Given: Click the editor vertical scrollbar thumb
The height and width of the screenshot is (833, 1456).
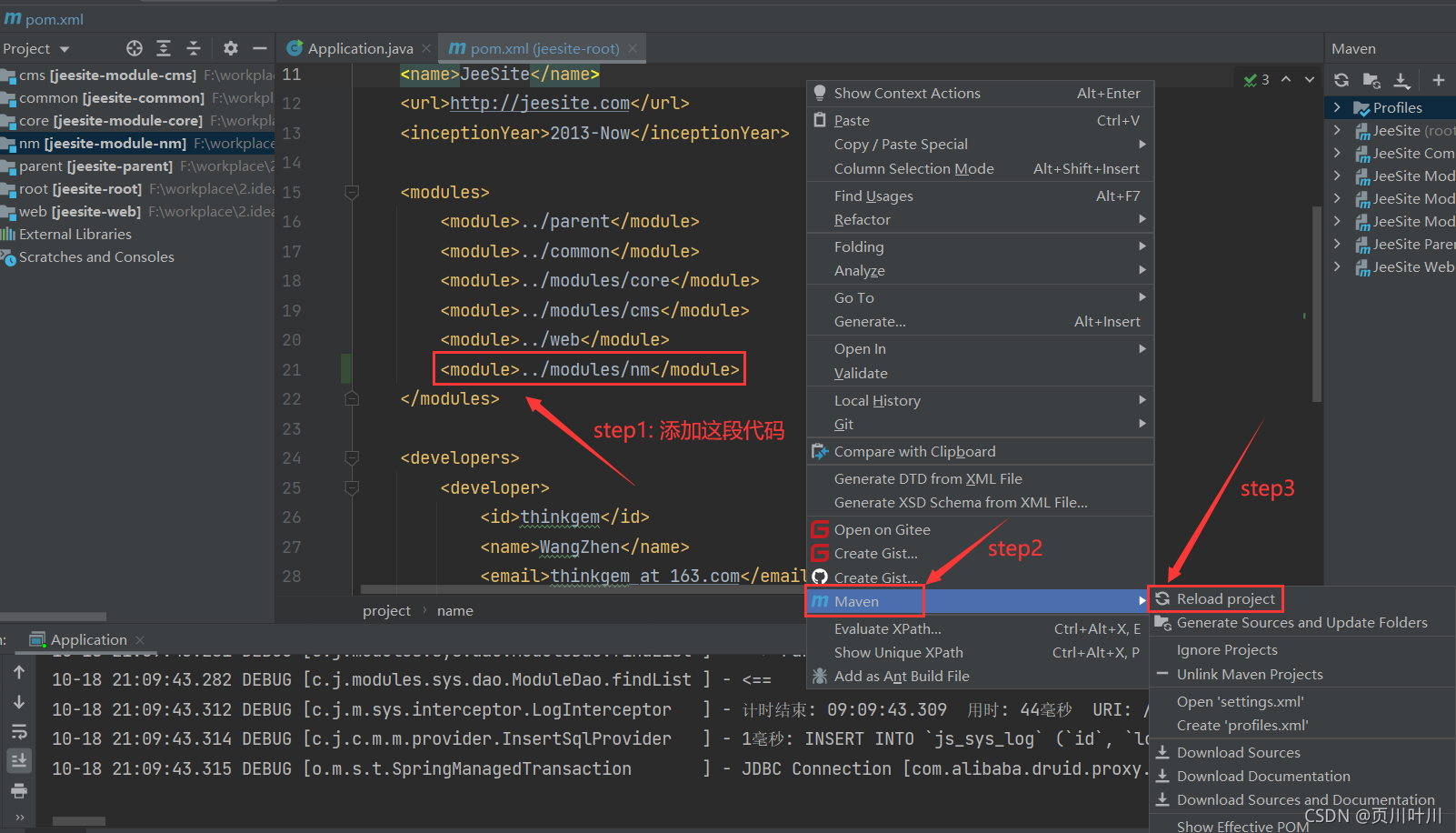Looking at the screenshot, I should pos(1317,304).
